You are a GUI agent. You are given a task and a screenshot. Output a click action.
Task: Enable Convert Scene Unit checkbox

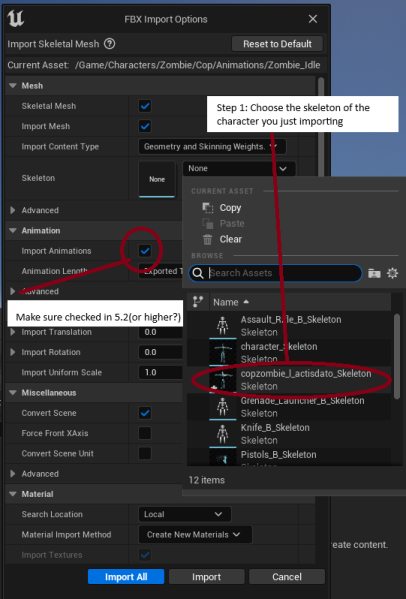tap(145, 453)
